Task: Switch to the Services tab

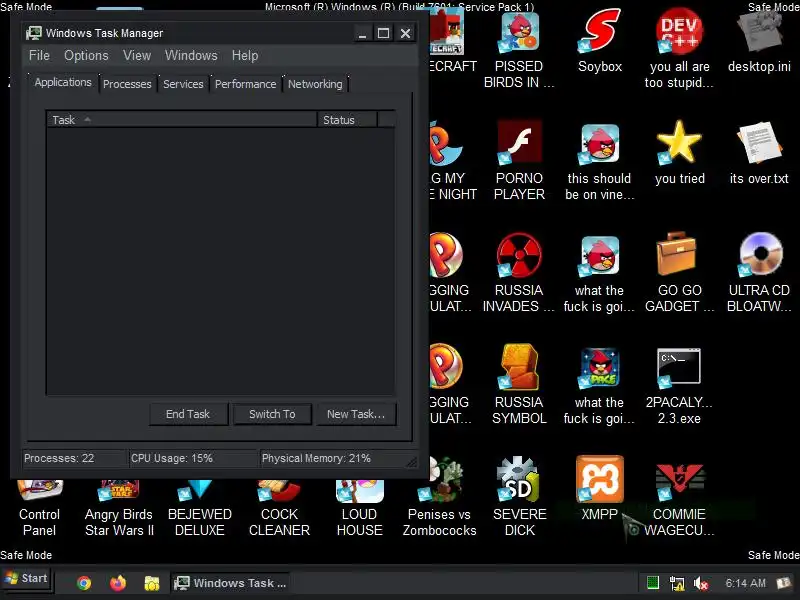Action: click(x=183, y=84)
